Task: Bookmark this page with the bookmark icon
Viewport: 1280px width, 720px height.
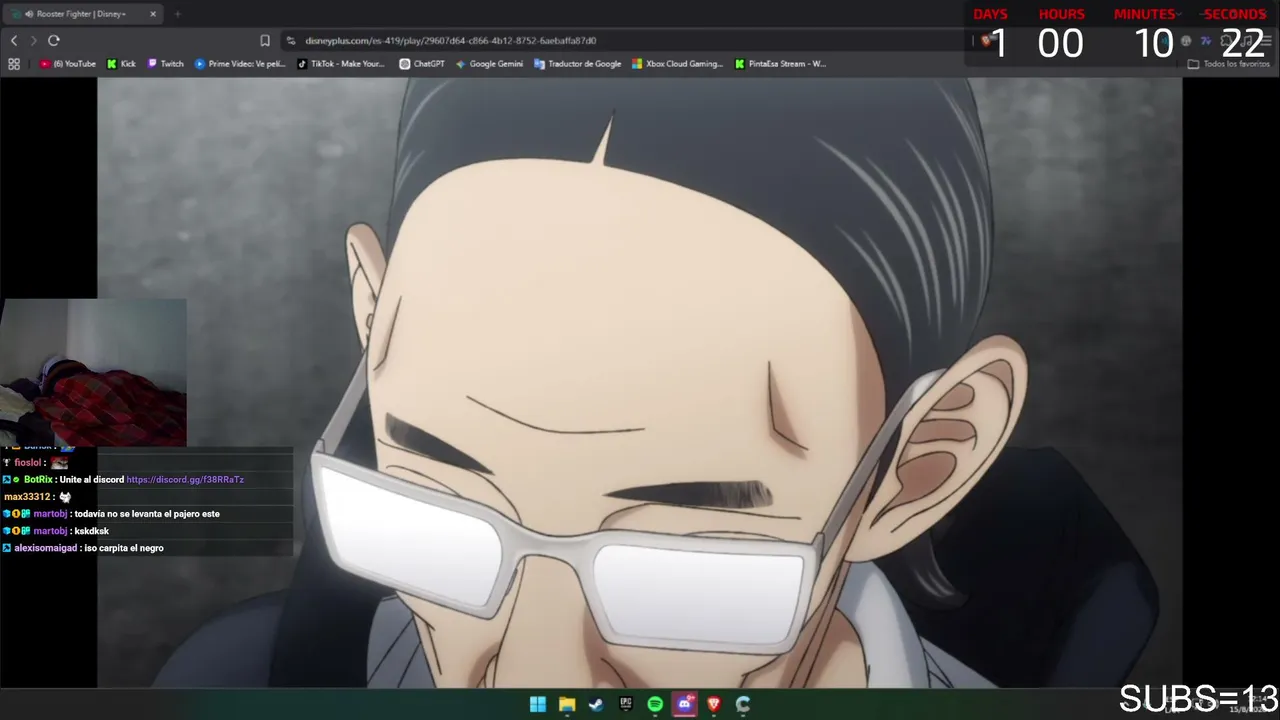Action: pyautogui.click(x=265, y=41)
